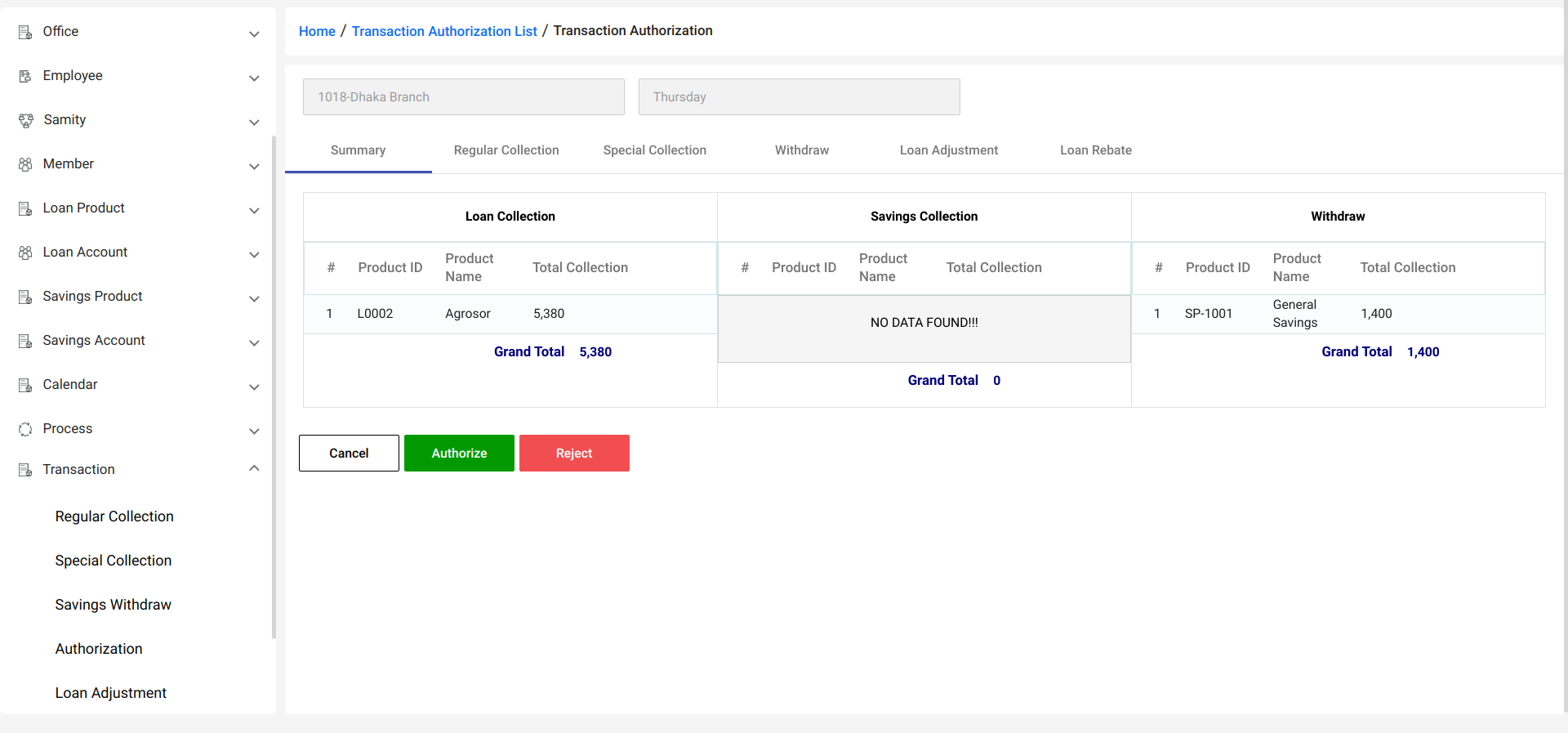Expand the Samity menu chevron
Viewport: 1568px width, 733px height.
tap(254, 123)
